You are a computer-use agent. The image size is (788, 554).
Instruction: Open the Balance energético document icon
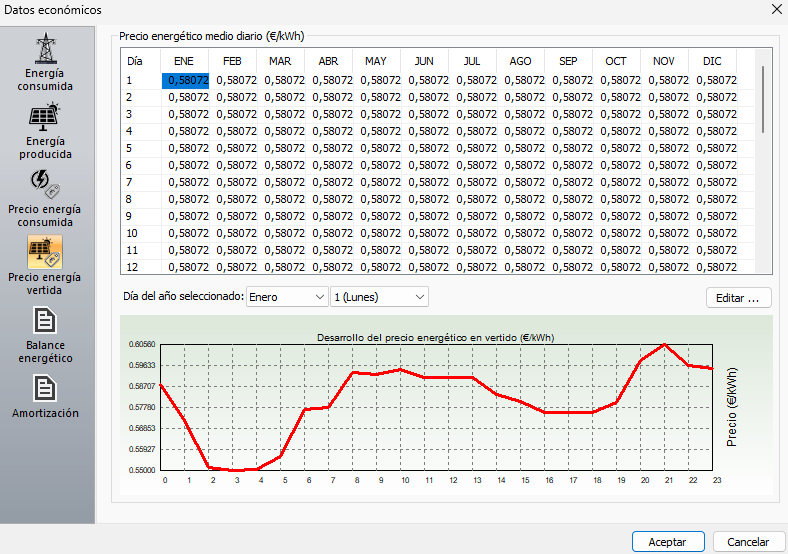(x=45, y=321)
